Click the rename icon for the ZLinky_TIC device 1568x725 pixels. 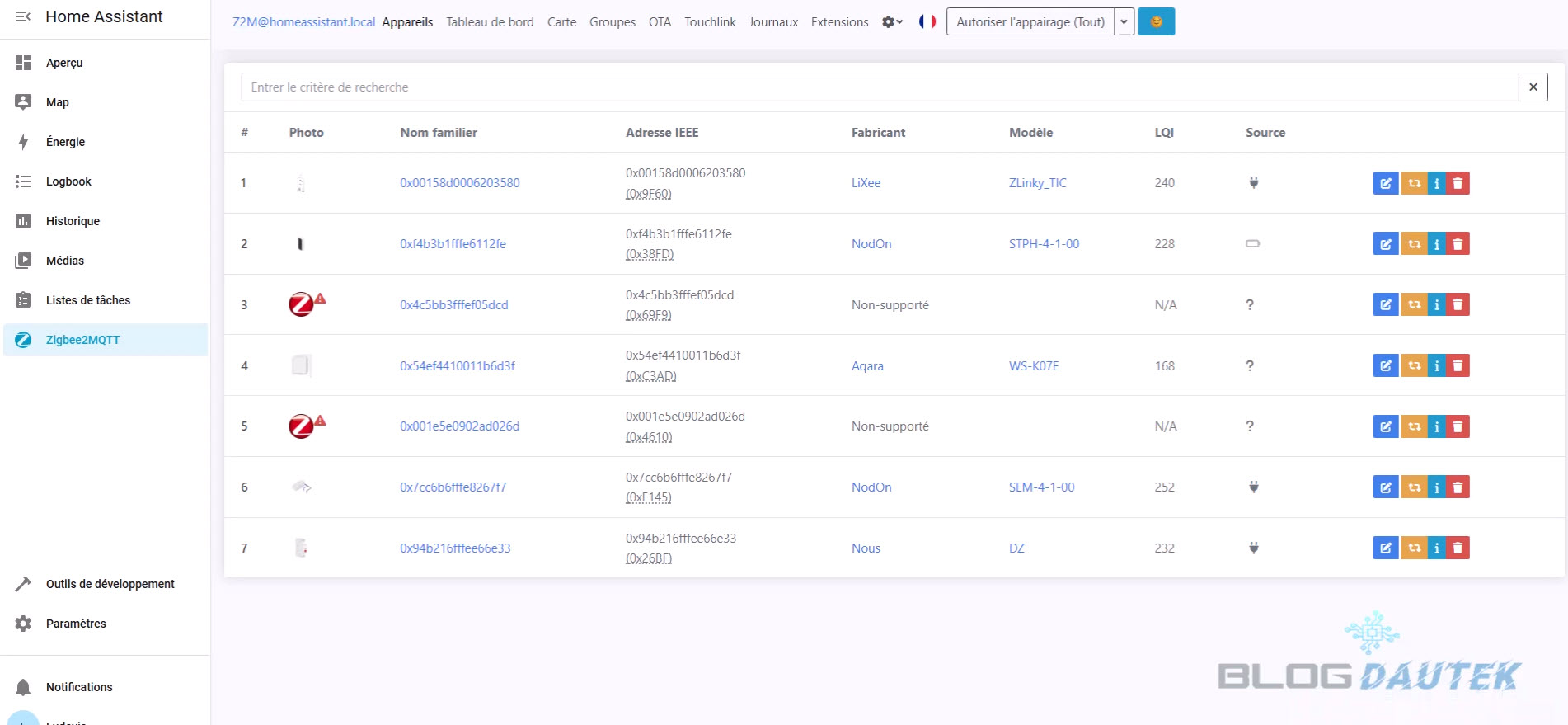tap(1385, 183)
